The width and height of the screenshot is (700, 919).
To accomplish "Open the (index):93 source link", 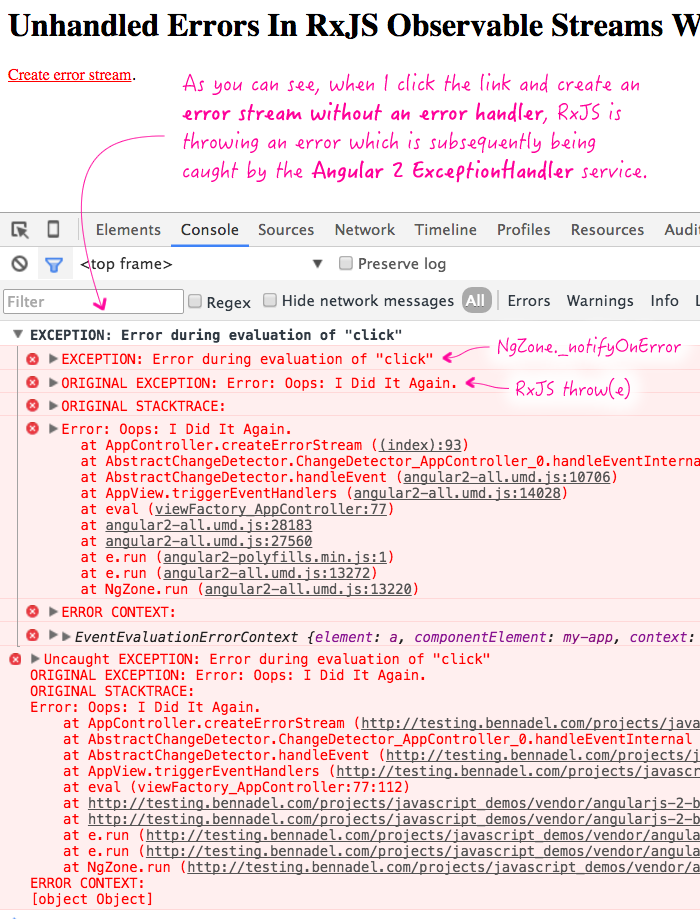I will (x=420, y=445).
